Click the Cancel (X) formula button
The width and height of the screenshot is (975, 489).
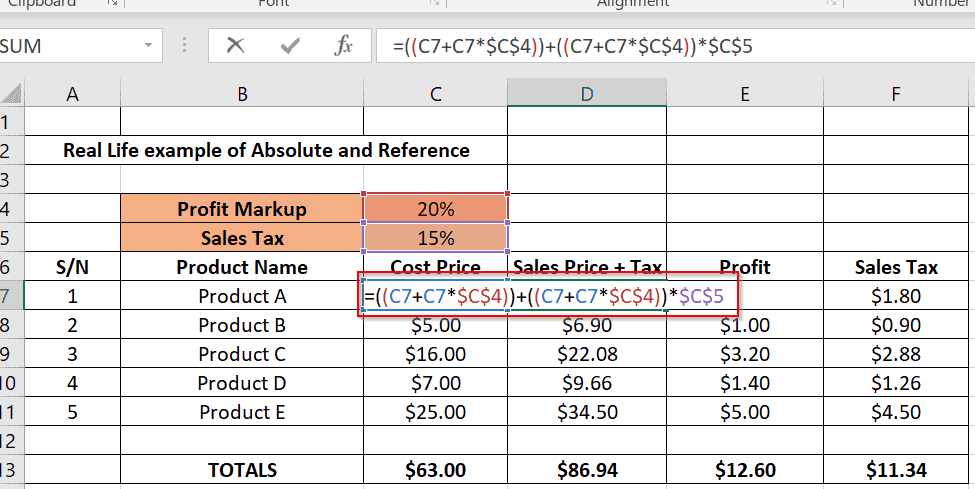236,46
